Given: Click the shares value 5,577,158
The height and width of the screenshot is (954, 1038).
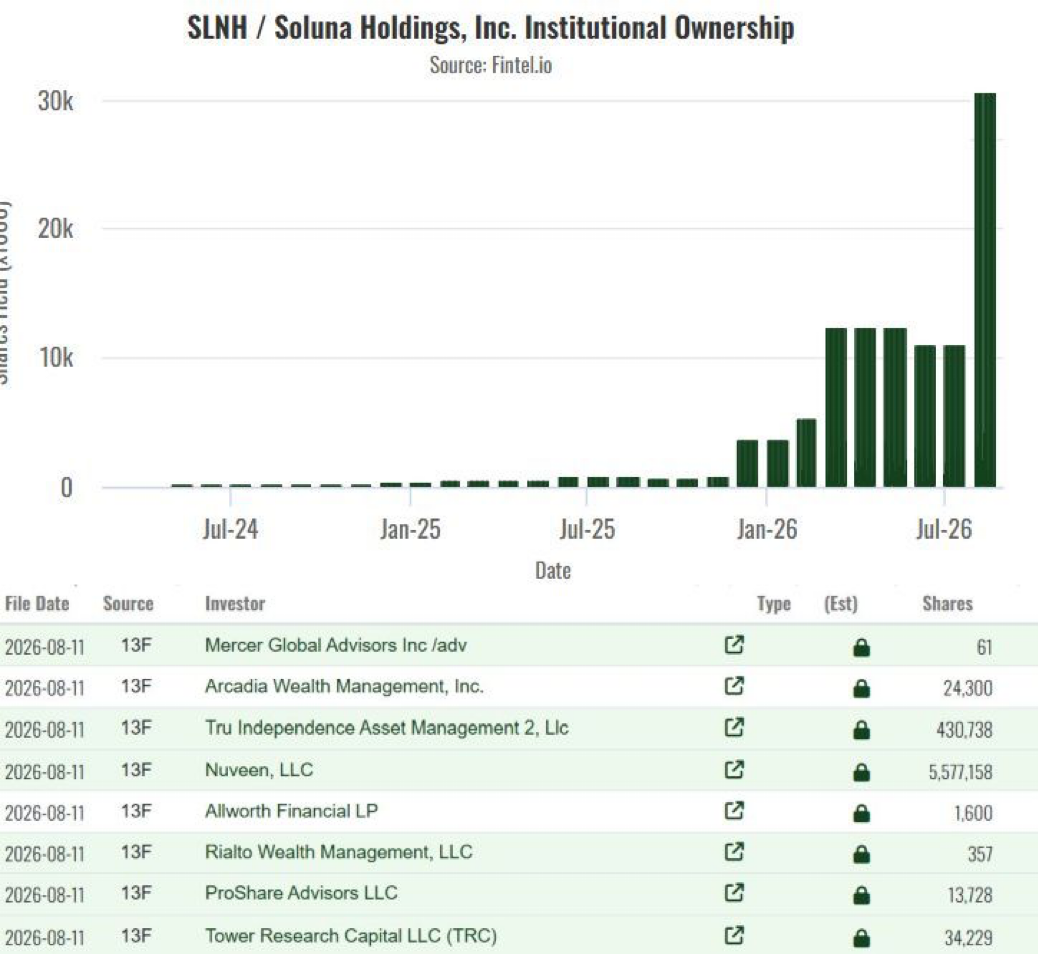Looking at the screenshot, I should 960,772.
